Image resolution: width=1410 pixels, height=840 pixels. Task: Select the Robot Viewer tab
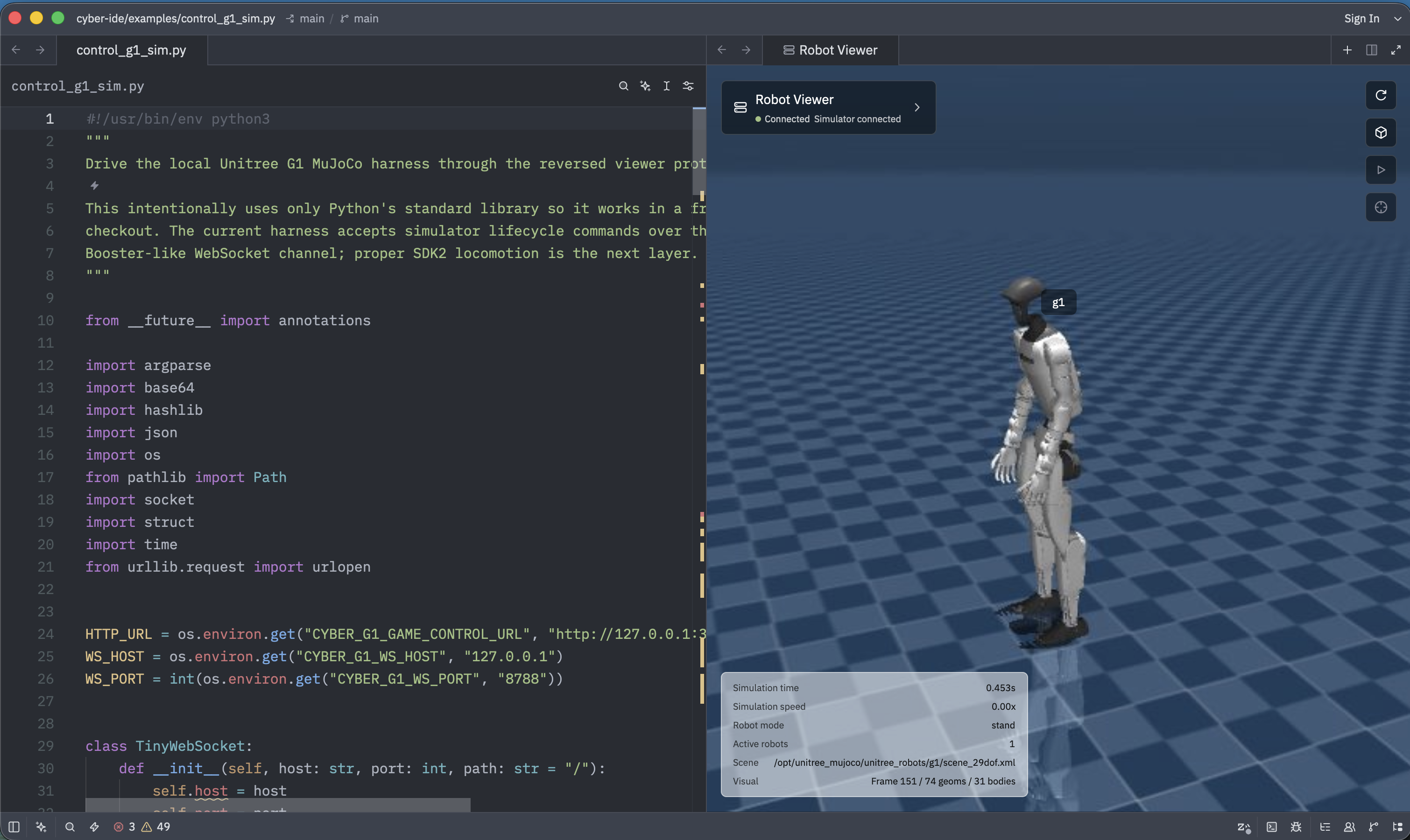[830, 50]
